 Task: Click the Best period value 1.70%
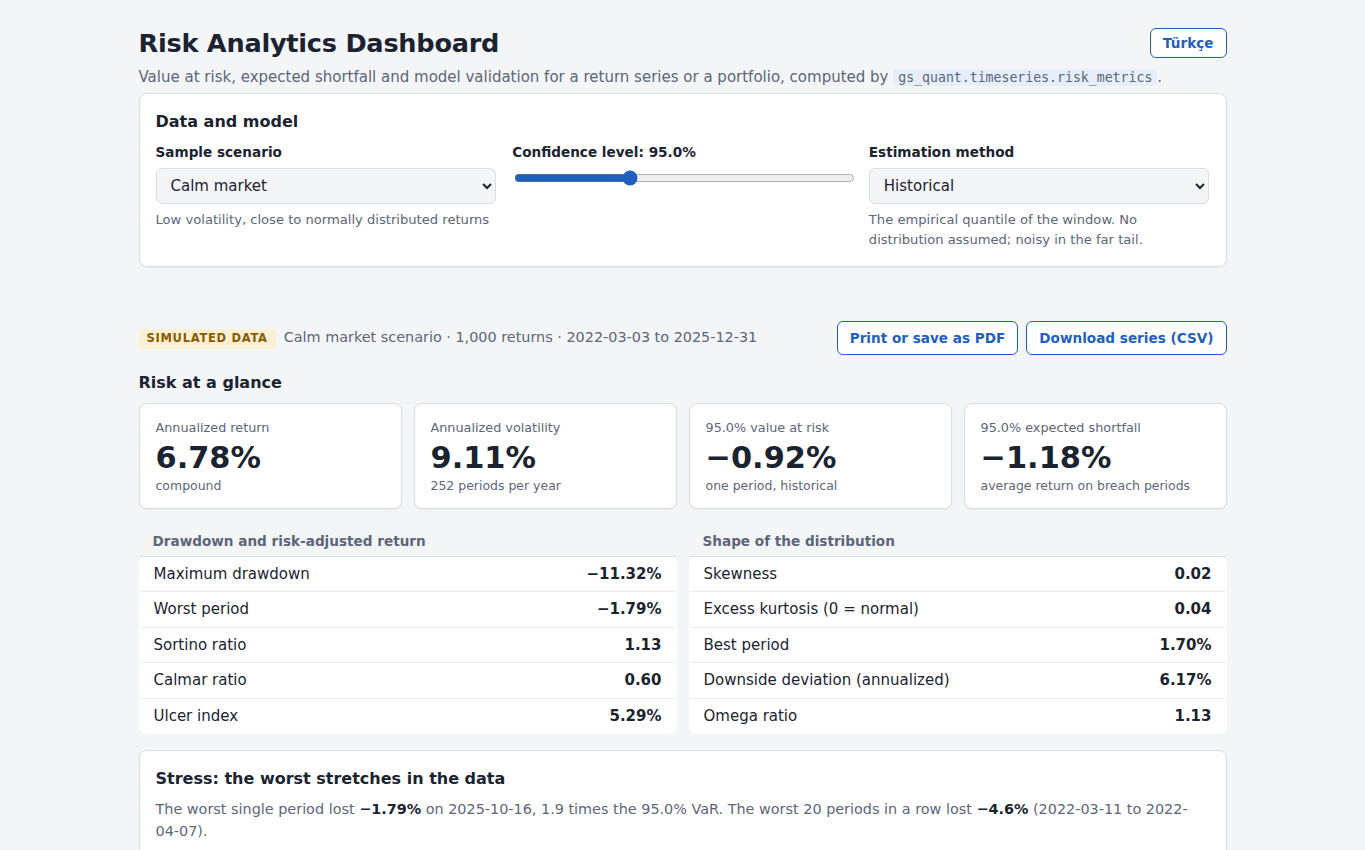(x=1185, y=645)
